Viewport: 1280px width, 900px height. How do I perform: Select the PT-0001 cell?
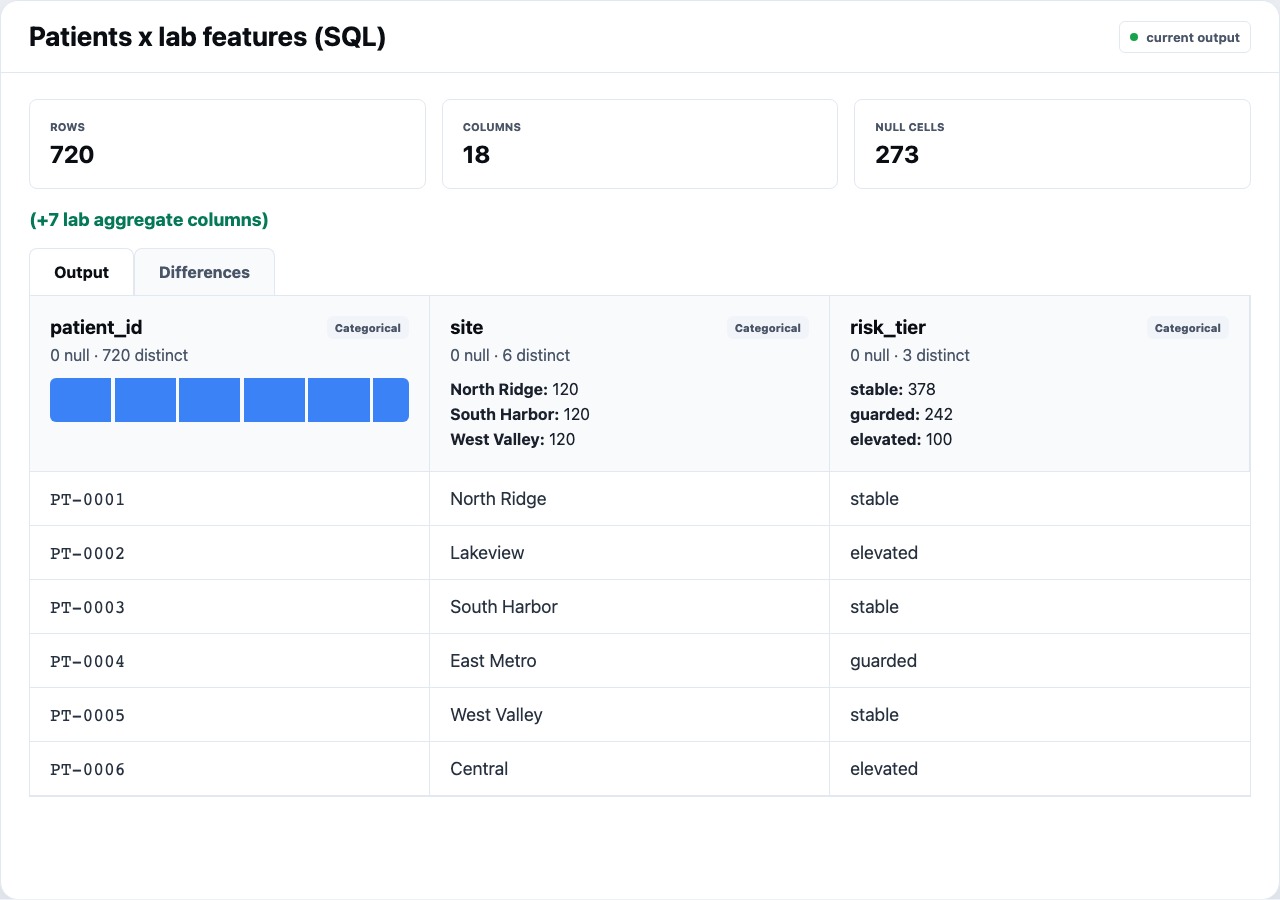tap(230, 499)
